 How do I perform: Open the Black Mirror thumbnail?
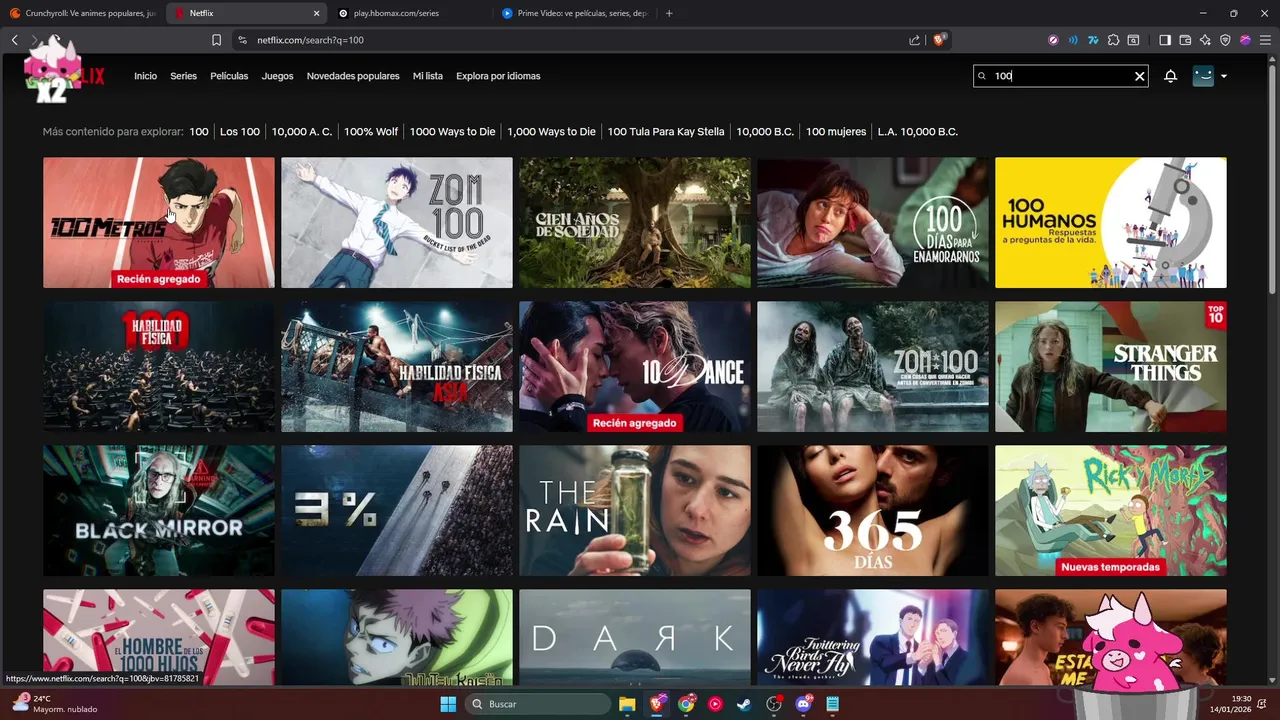click(159, 511)
